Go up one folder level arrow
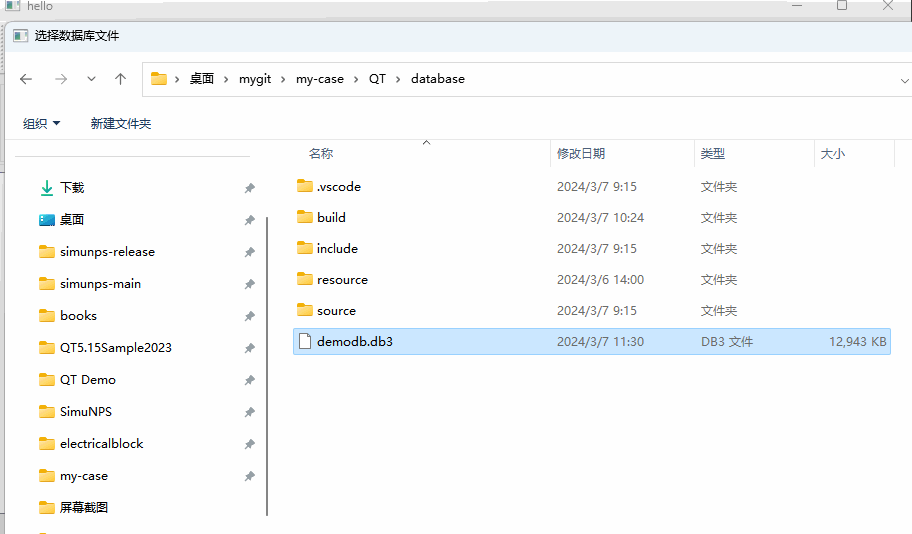912x534 pixels. coord(120,79)
